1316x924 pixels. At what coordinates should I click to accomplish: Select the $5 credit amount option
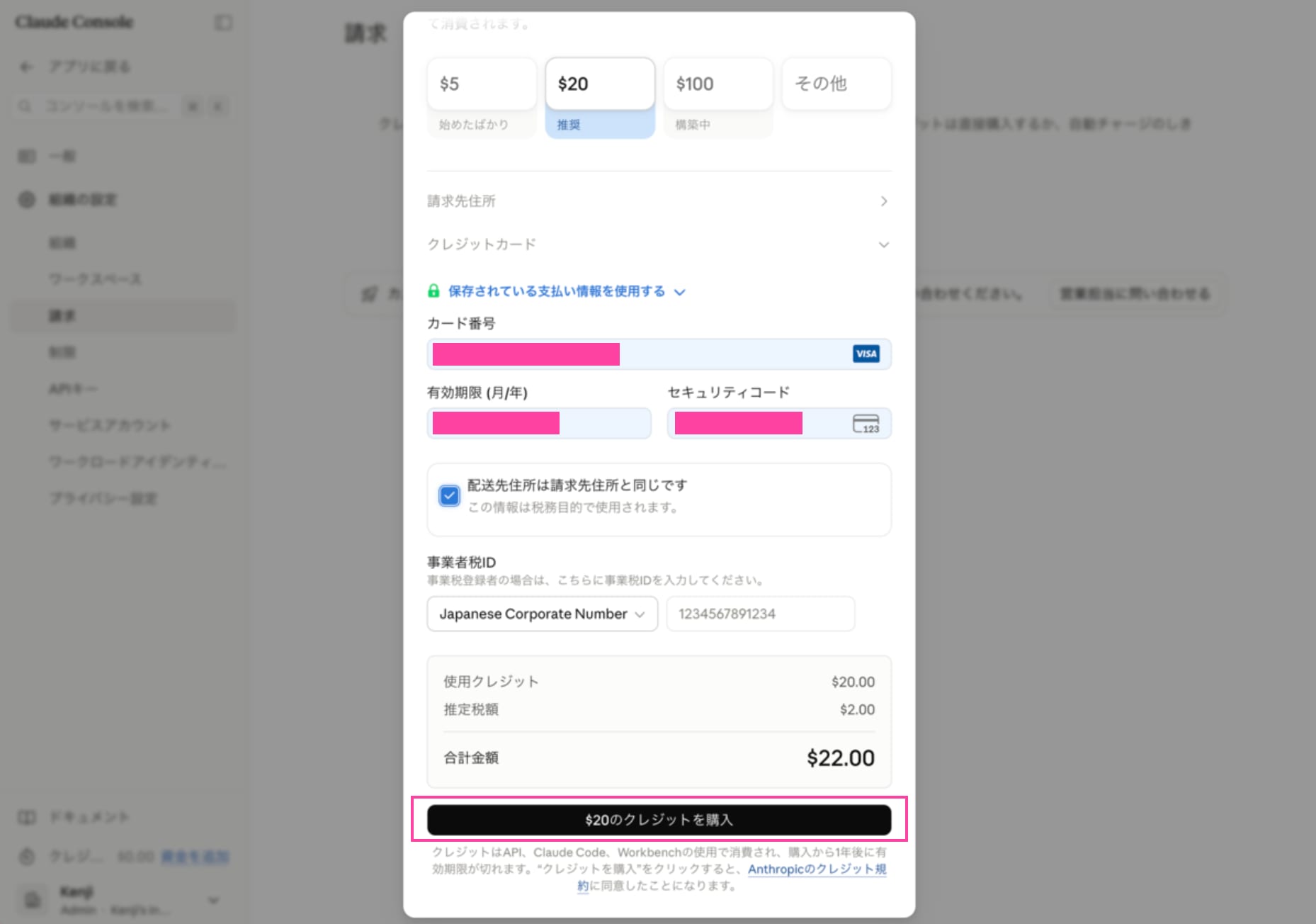[x=482, y=84]
